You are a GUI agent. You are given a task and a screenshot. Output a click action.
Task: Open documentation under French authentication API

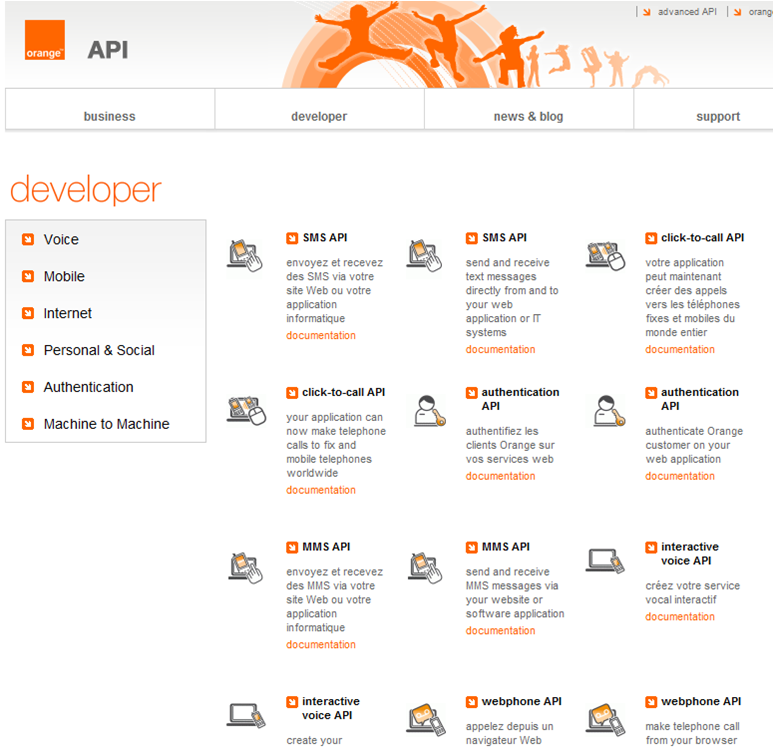coord(501,476)
